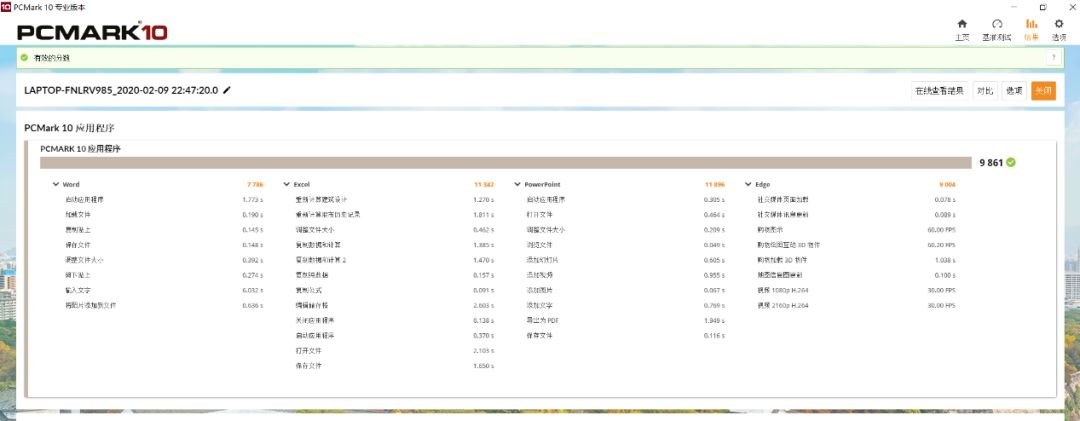Select the Word row showing 0.686 s

[x=163, y=306]
